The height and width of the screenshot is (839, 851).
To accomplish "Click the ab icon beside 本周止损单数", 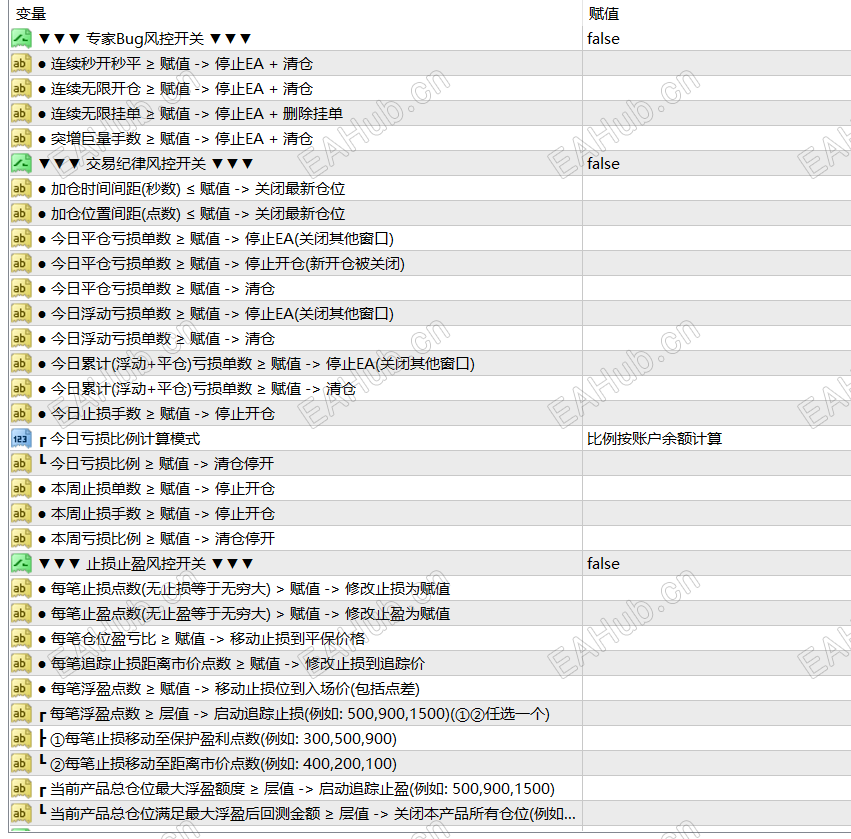I will tap(21, 488).
